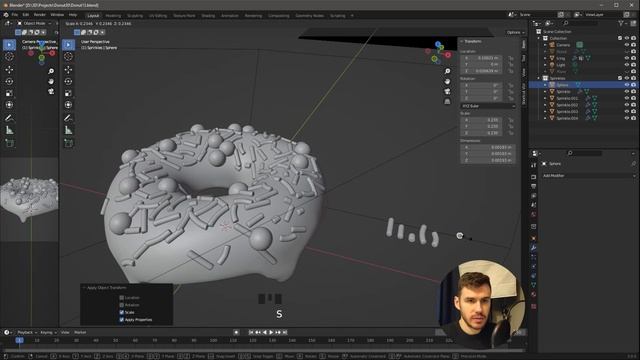The height and width of the screenshot is (360, 640).
Task: Select the Cursor tool in the main User Perspective viewport
Action: [68, 56]
